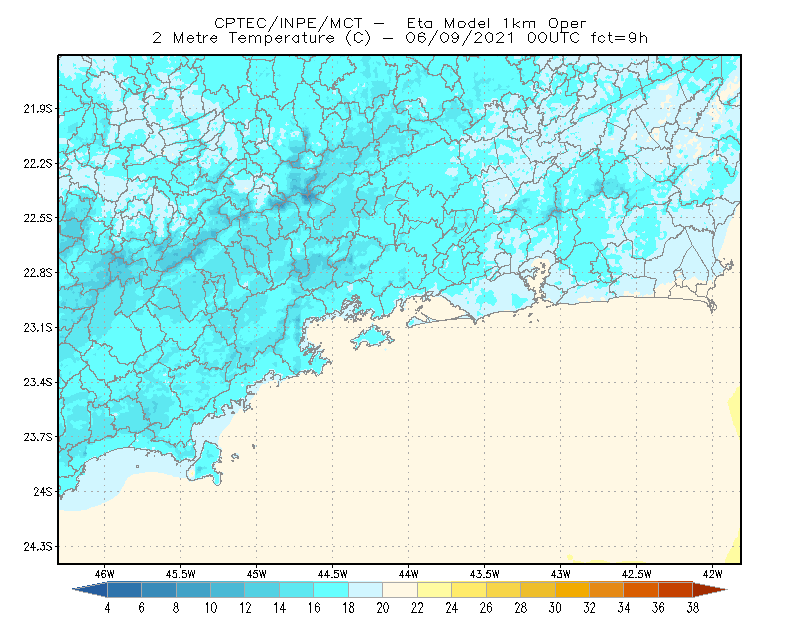
Task: Click the '2 Metre Temperature (C)' subtitle line
Action: [400, 38]
